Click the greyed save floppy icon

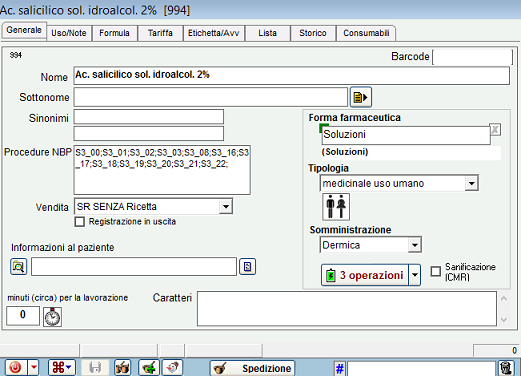[95, 368]
